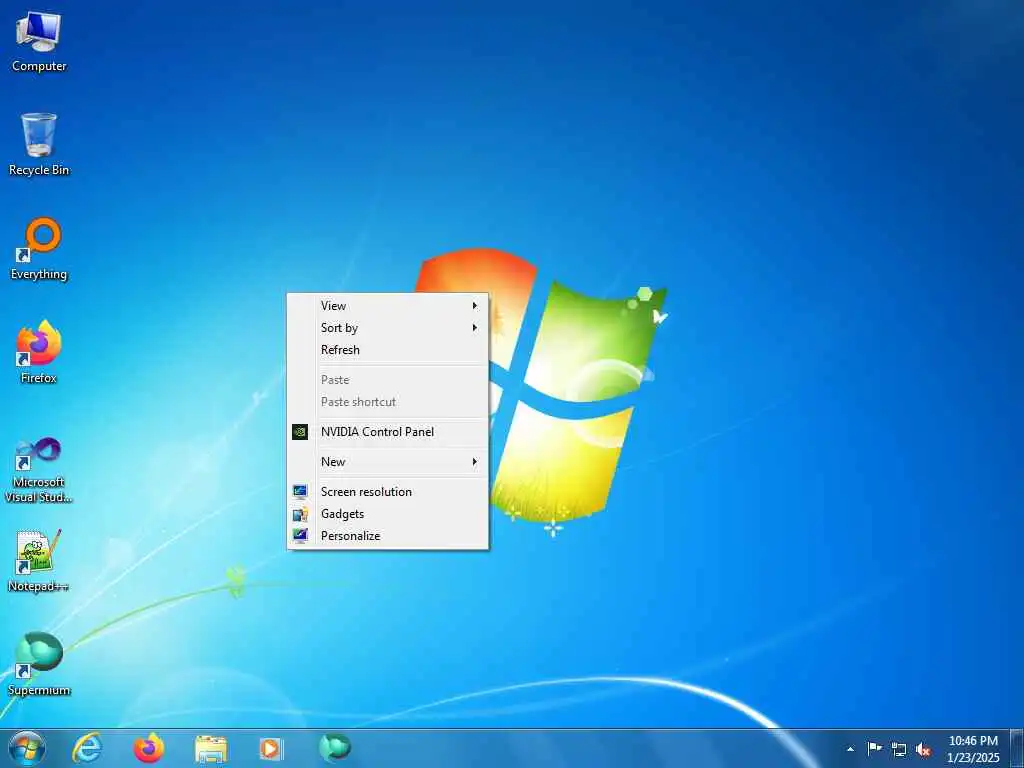Click the 'Everything' icon label
The width and height of the screenshot is (1024, 768).
point(39,274)
